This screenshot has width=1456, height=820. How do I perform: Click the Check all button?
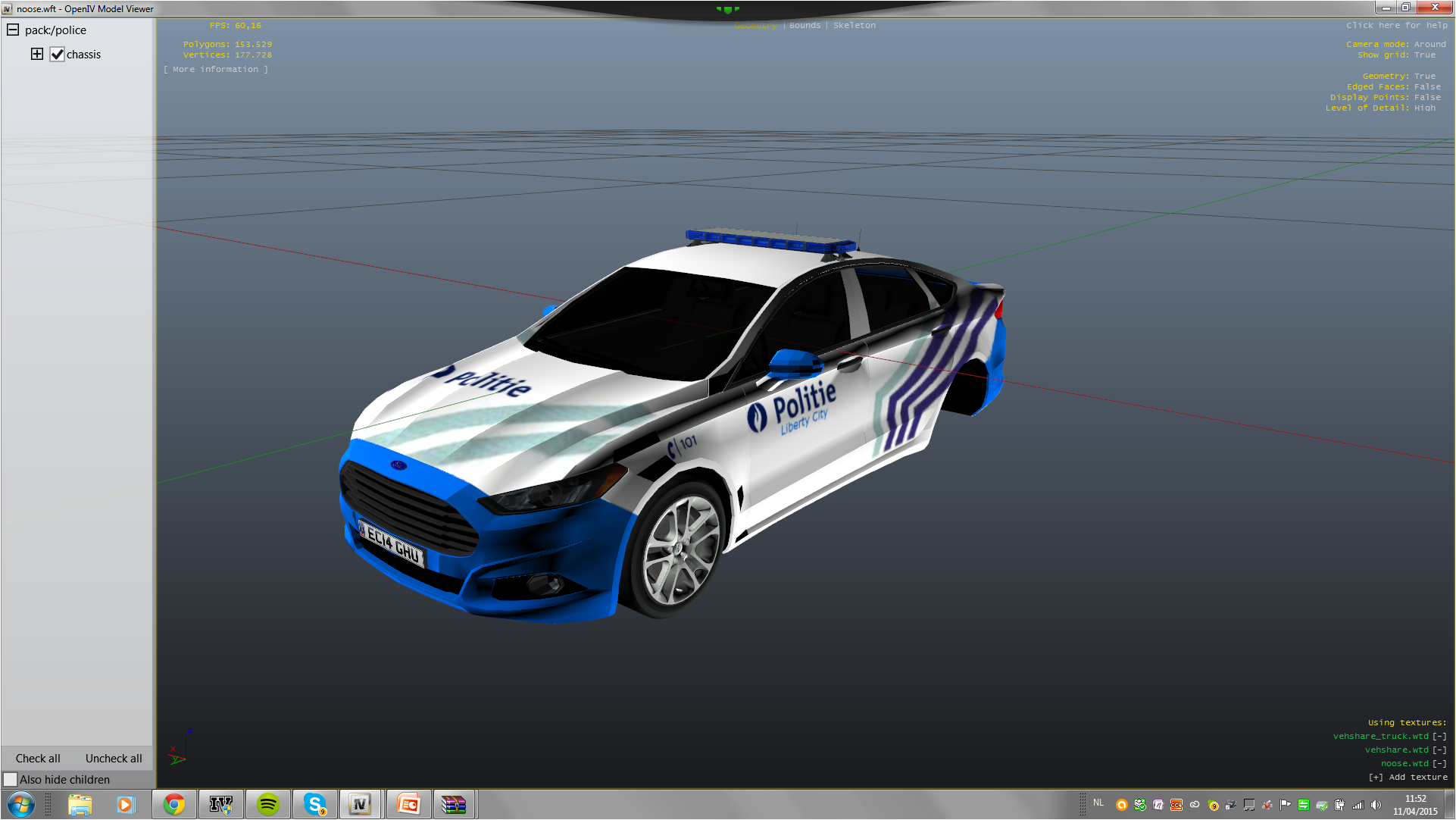(38, 758)
